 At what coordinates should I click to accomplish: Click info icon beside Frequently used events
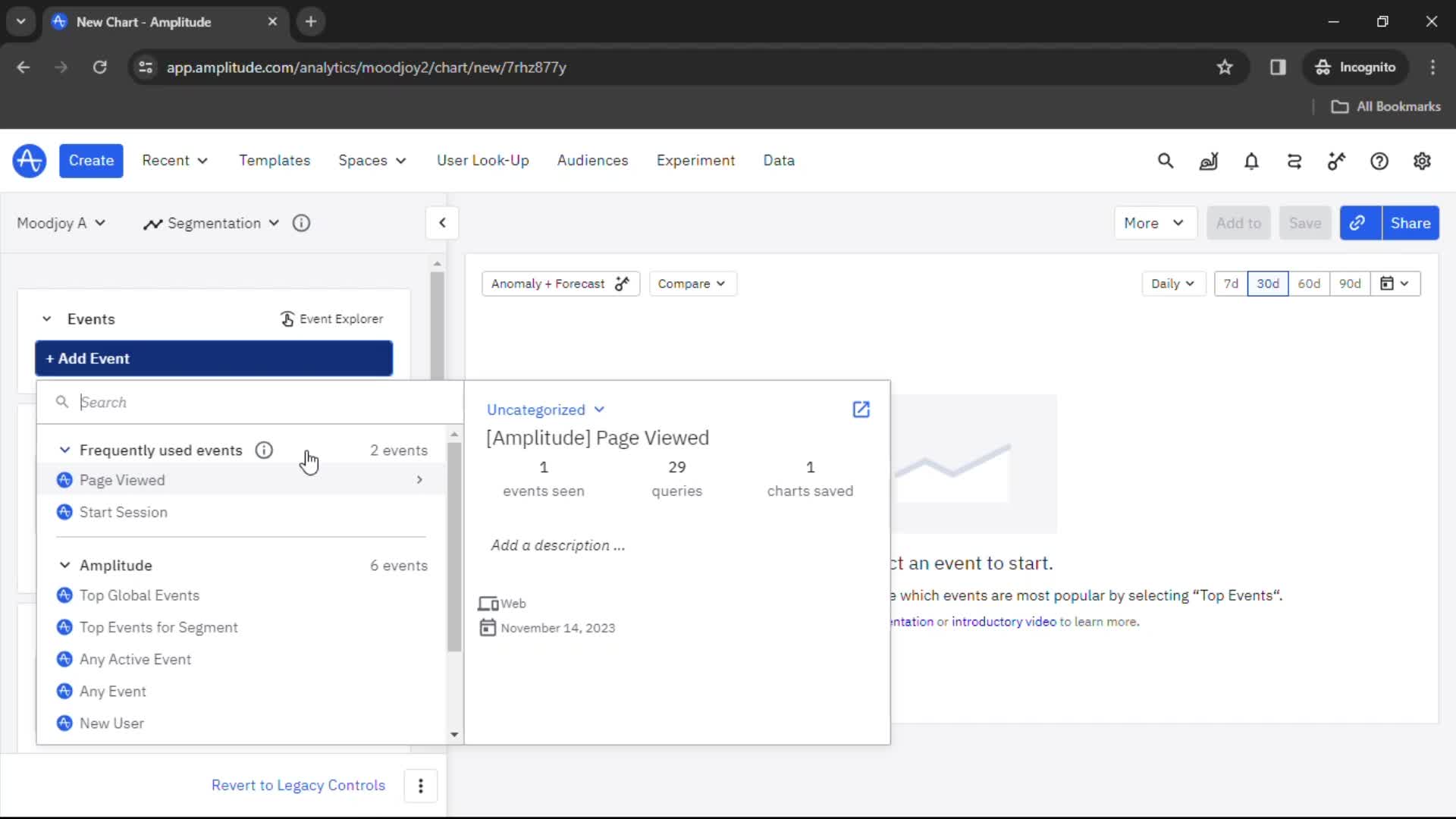click(264, 450)
